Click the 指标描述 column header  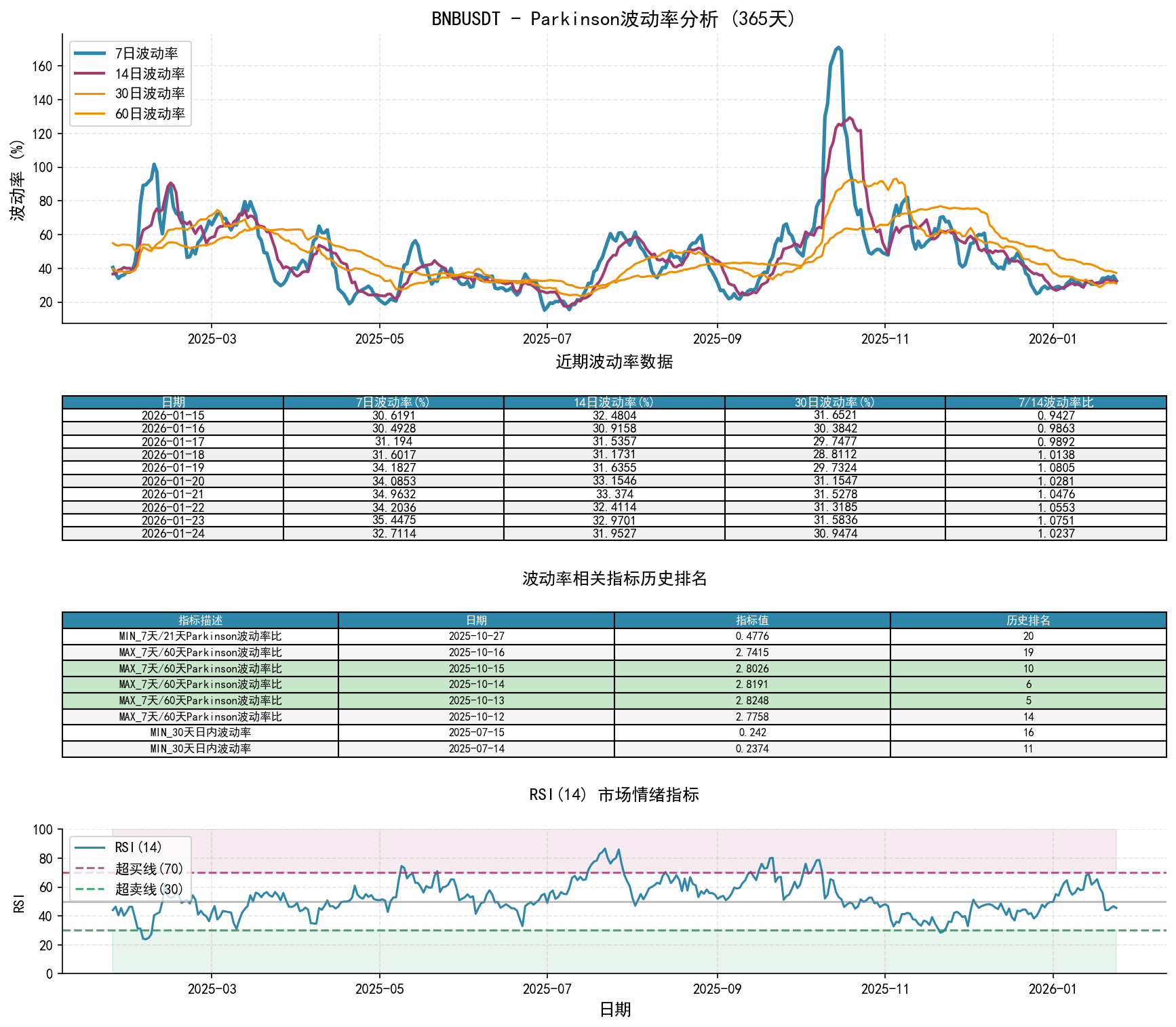[x=200, y=620]
